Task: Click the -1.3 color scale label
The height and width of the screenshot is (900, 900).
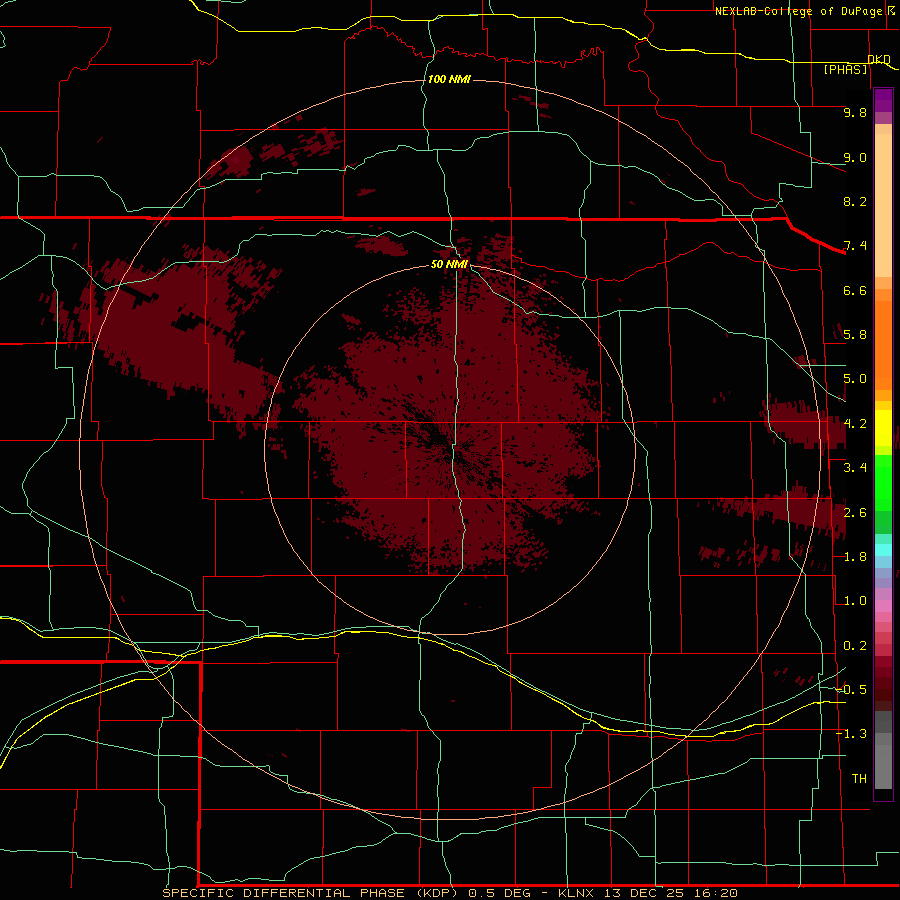Action: [x=851, y=734]
